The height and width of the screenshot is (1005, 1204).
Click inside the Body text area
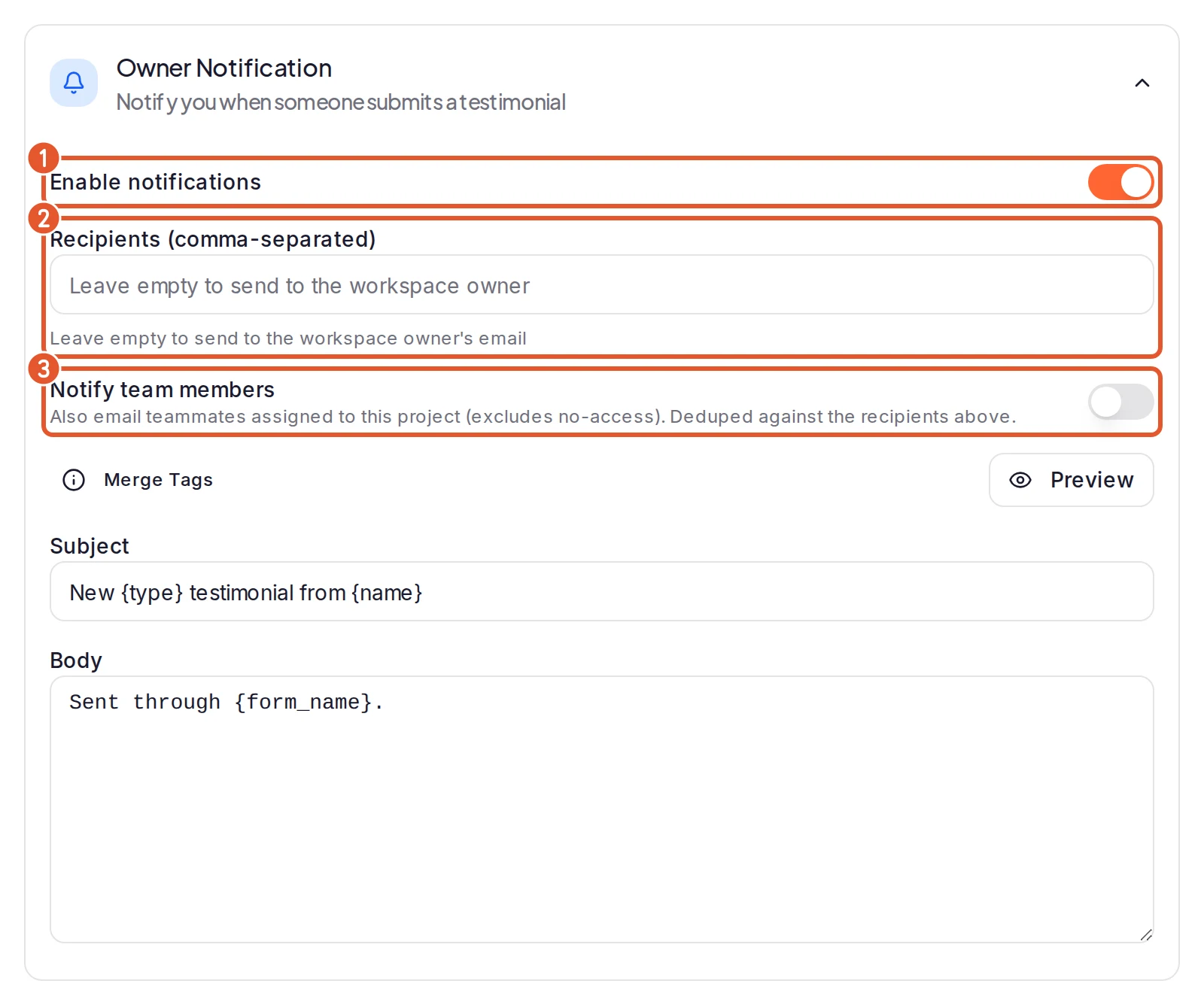[601, 809]
